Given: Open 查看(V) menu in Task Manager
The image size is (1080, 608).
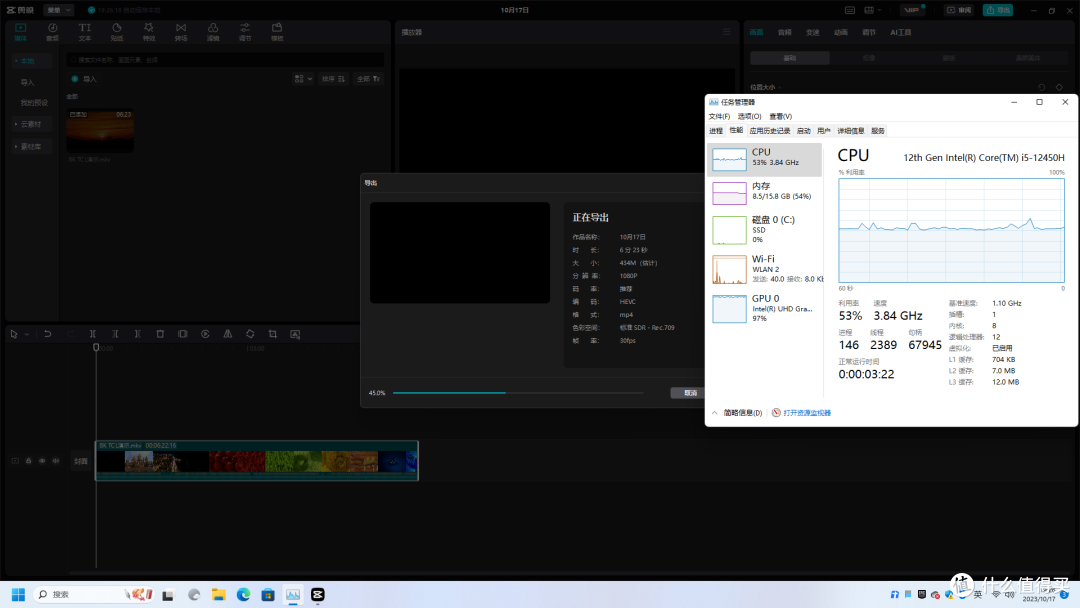Looking at the screenshot, I should [x=780, y=116].
